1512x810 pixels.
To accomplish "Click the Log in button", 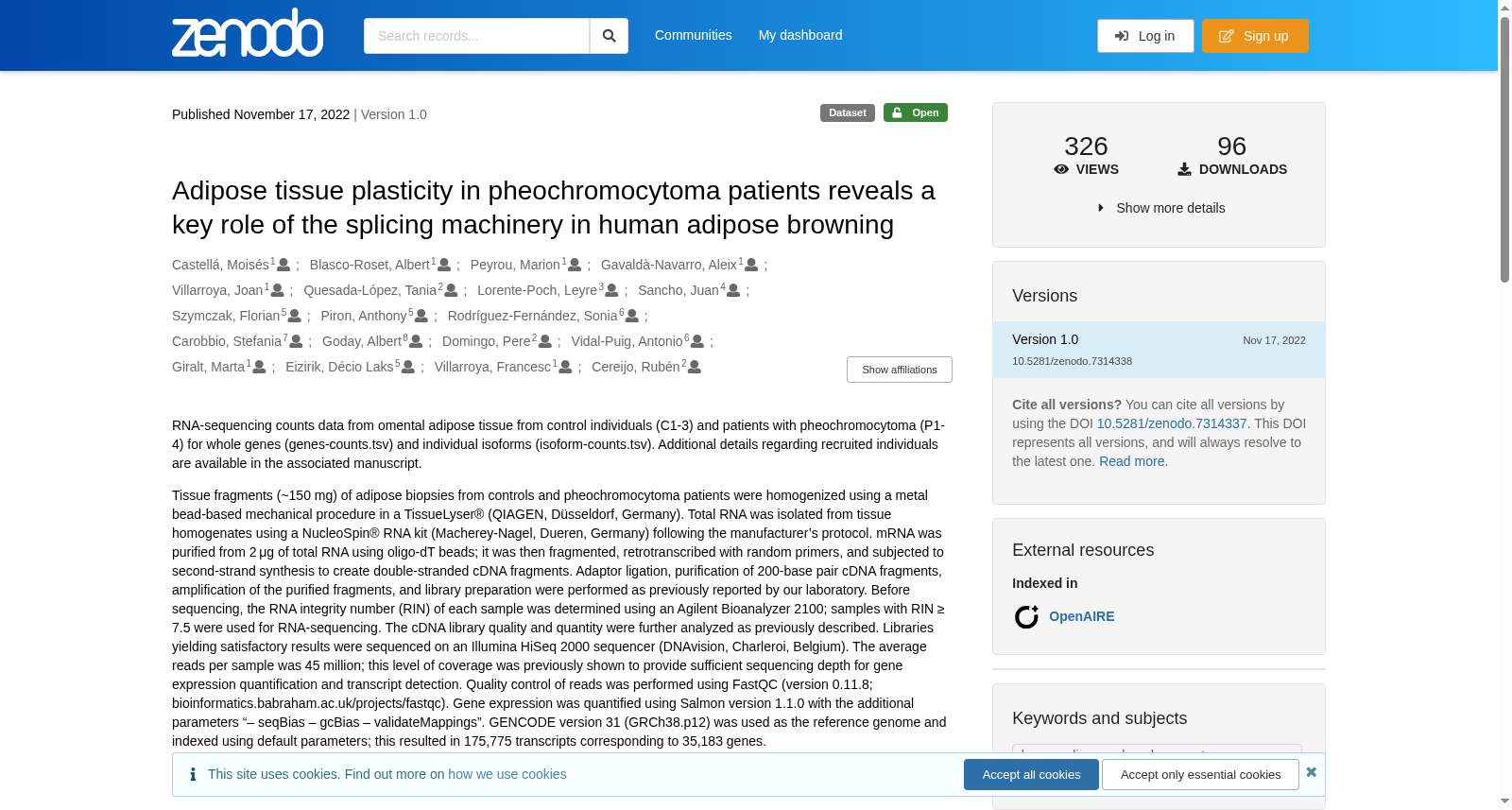I will [x=1145, y=36].
